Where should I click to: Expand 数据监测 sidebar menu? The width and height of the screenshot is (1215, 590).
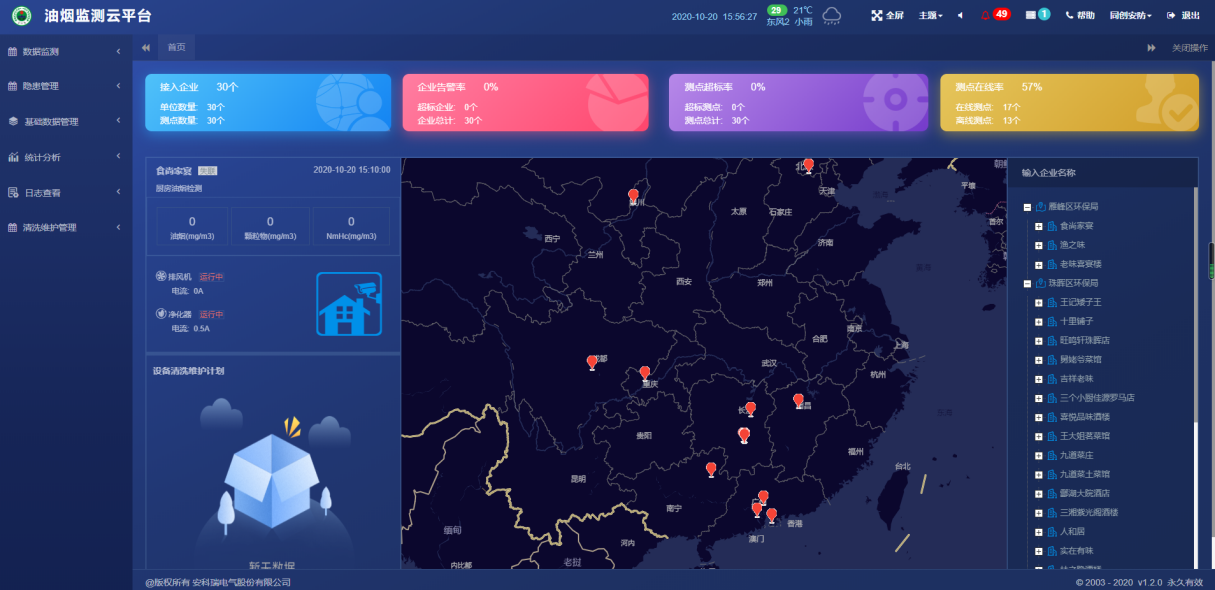pyautogui.click(x=64, y=51)
